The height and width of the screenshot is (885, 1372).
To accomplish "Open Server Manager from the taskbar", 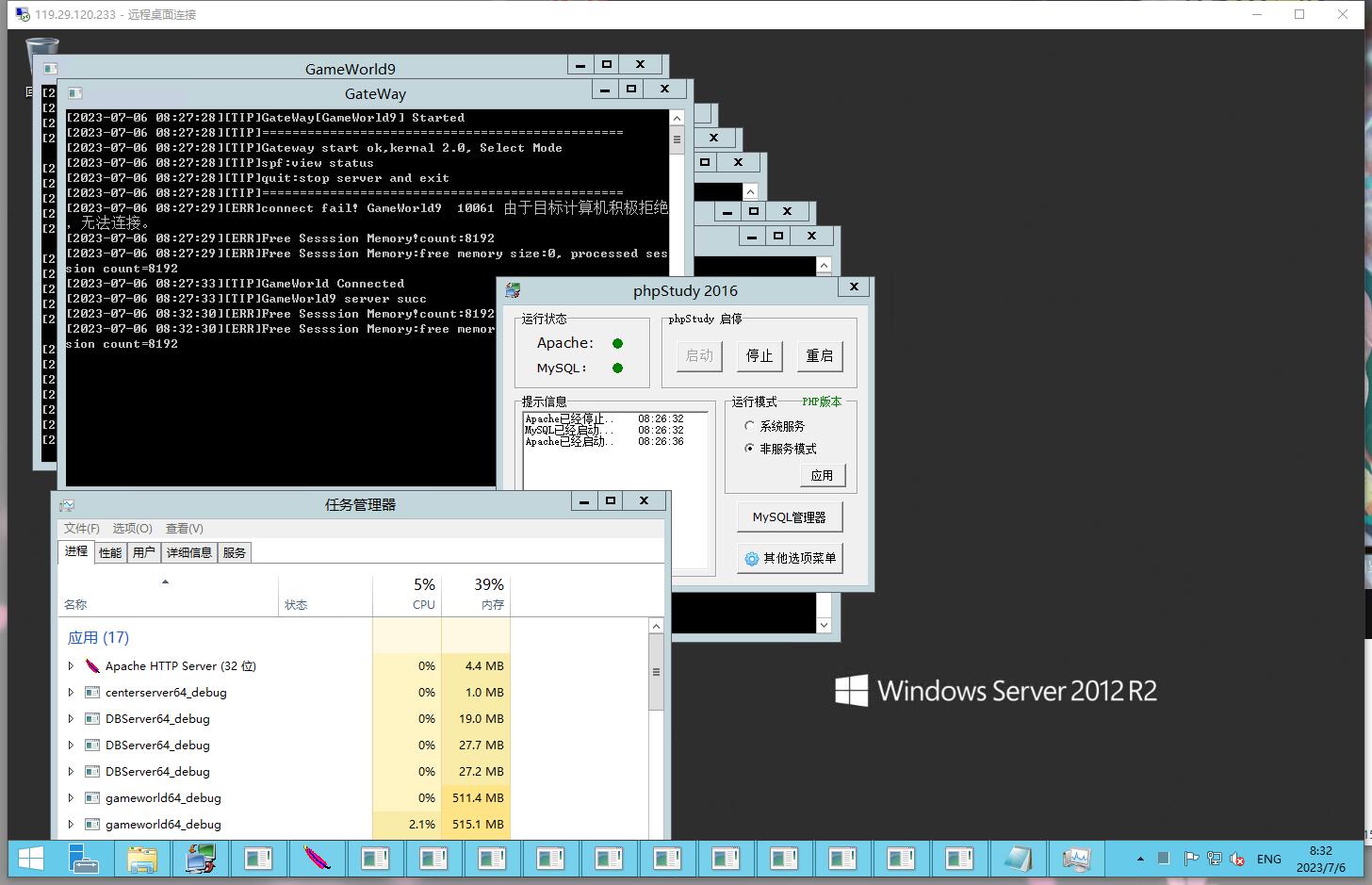I will tap(83, 859).
